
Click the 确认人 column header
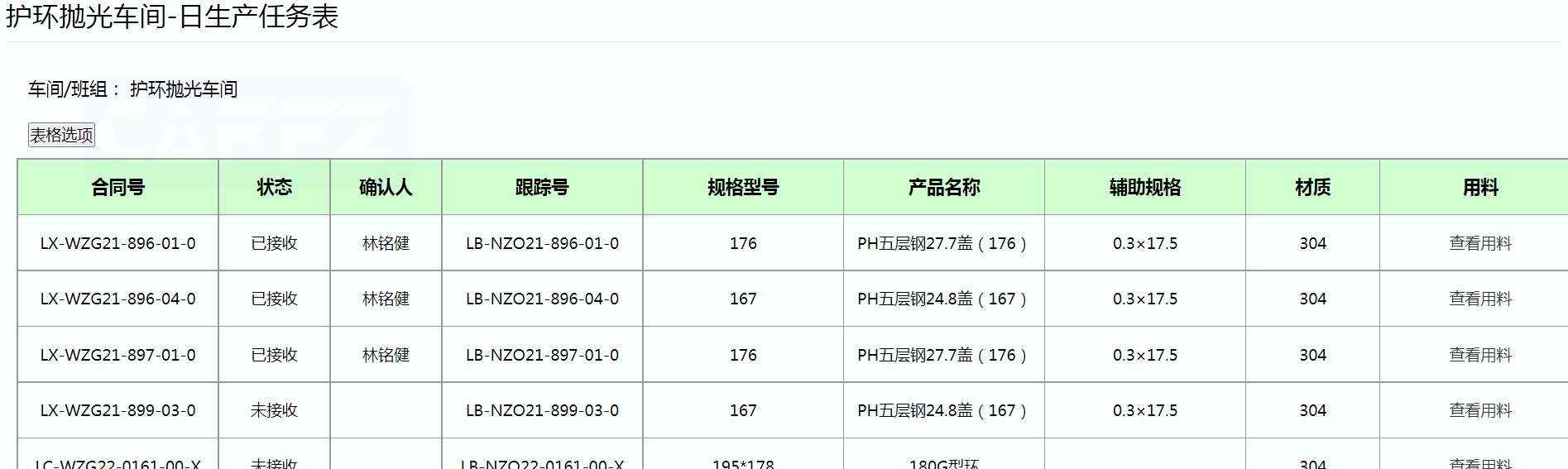point(386,188)
